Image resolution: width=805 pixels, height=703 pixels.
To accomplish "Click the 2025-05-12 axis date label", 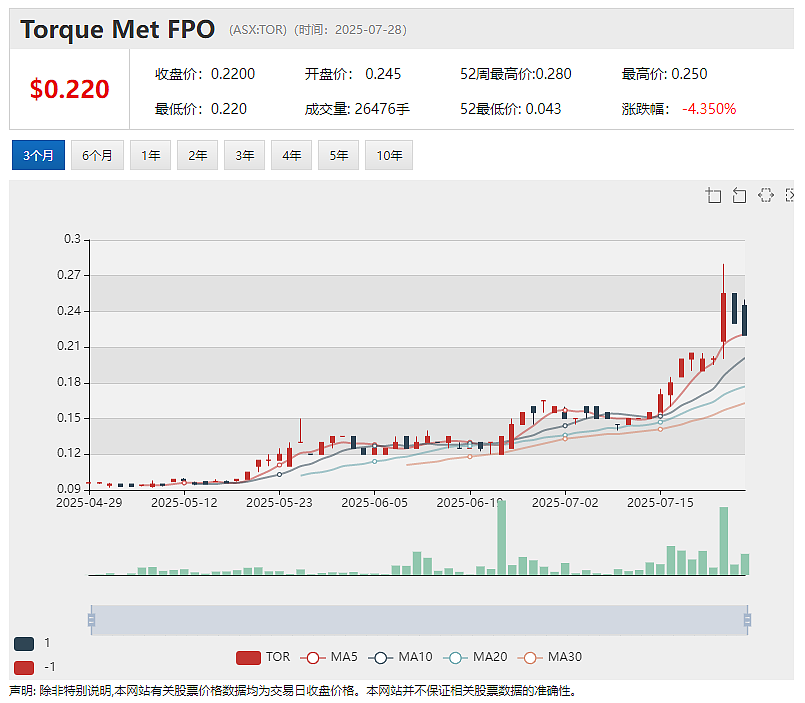I will (184, 503).
